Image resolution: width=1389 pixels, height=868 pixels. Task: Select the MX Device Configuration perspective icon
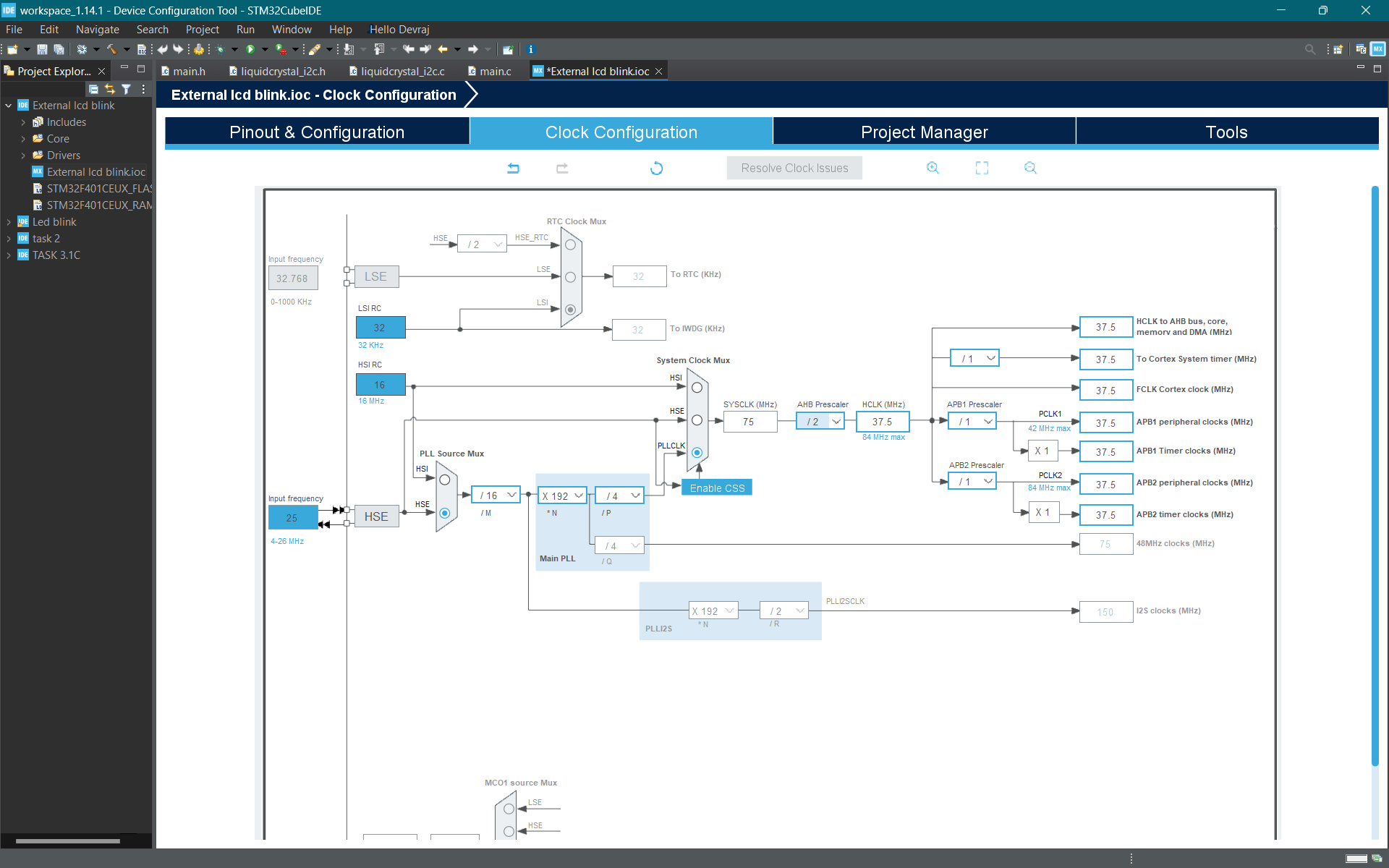tap(1377, 49)
